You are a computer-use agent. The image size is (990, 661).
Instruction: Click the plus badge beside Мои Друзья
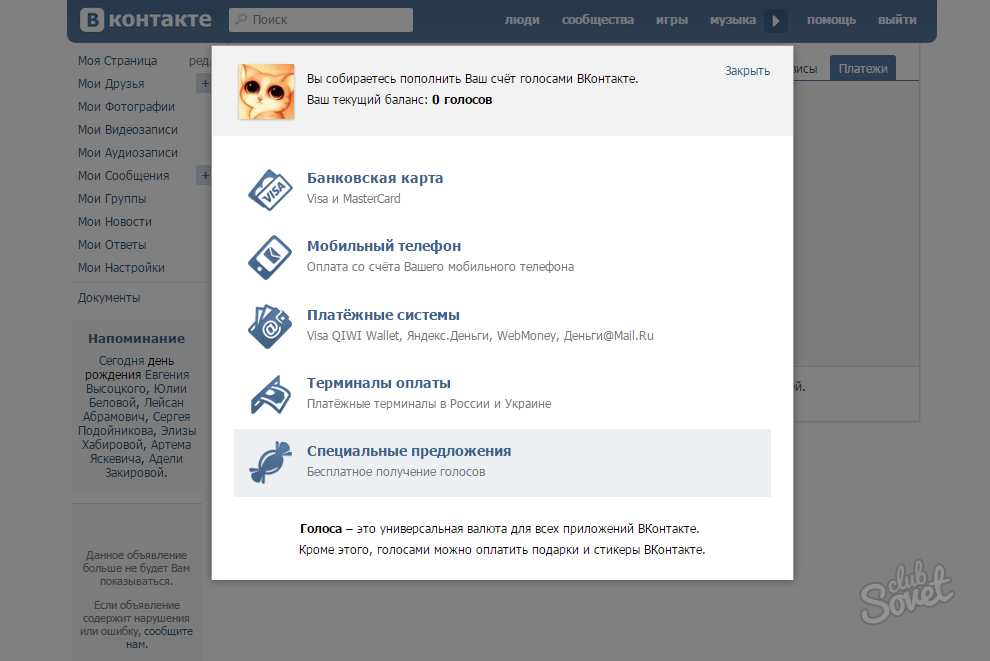point(204,83)
